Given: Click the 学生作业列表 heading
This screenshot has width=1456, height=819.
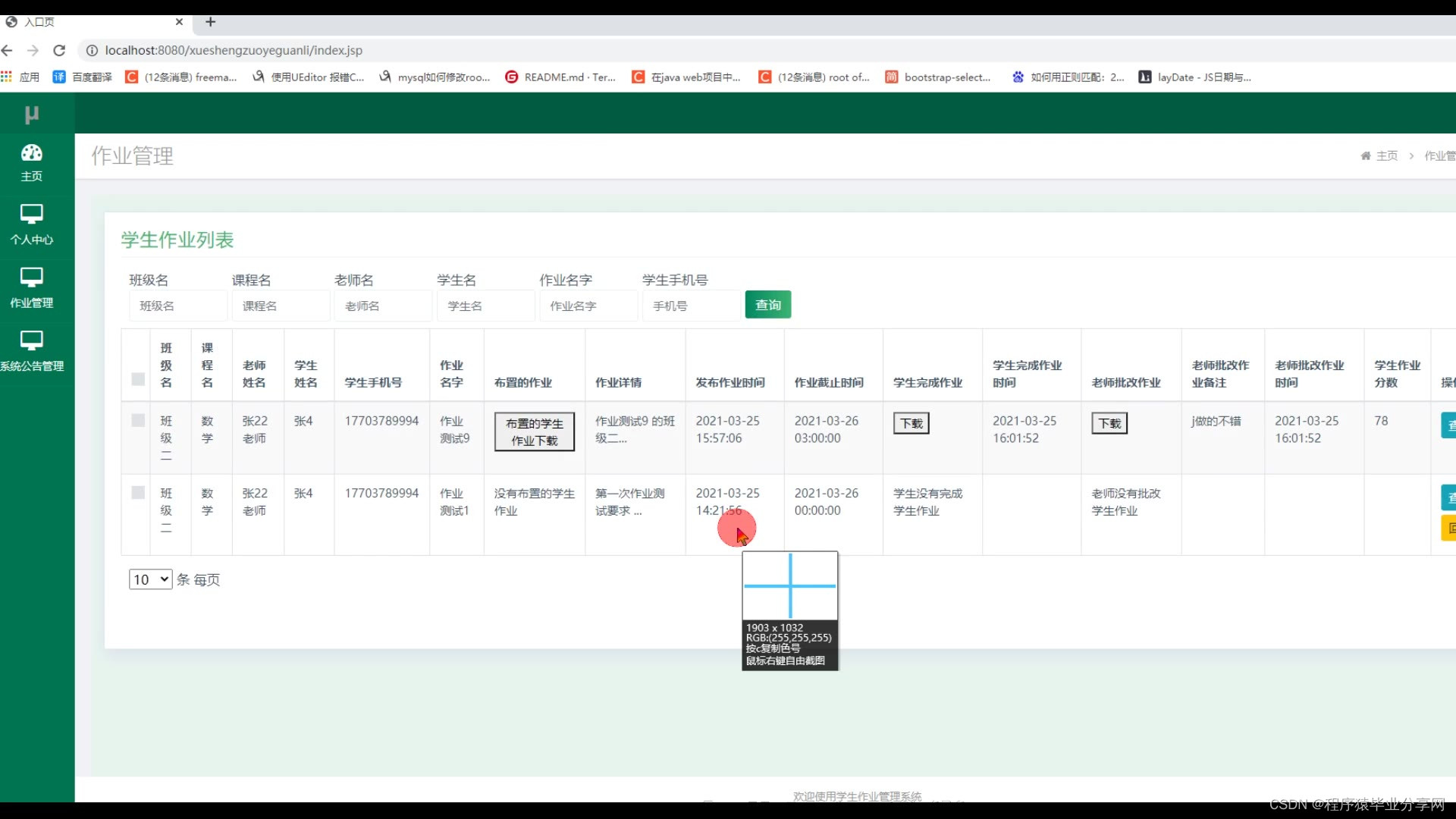Looking at the screenshot, I should [177, 240].
